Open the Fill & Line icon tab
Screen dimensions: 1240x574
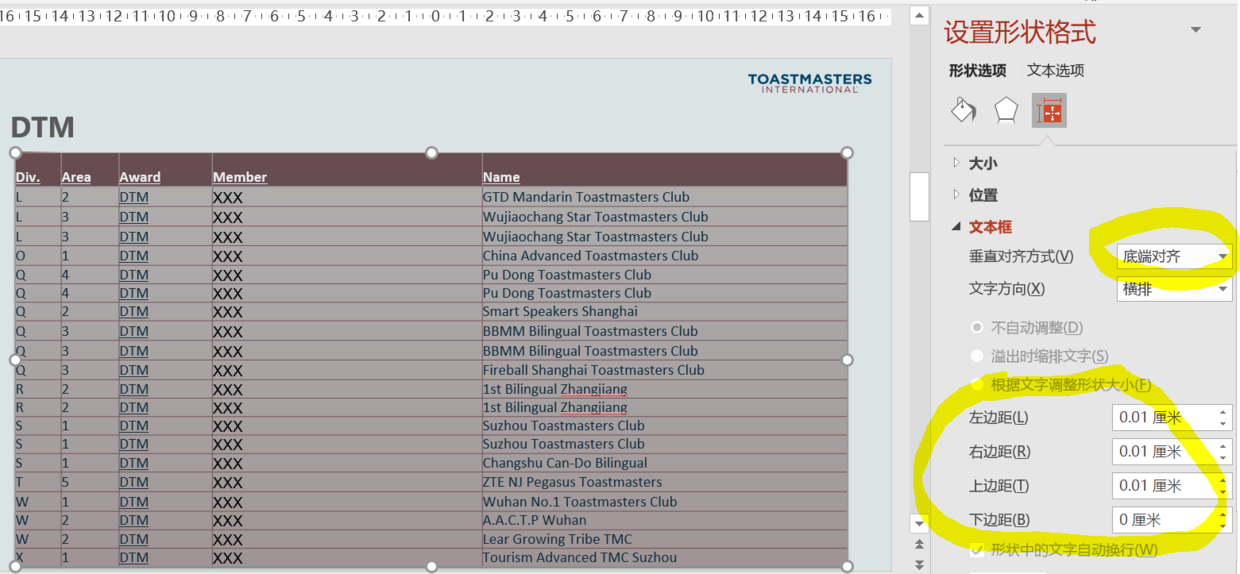coord(963,110)
